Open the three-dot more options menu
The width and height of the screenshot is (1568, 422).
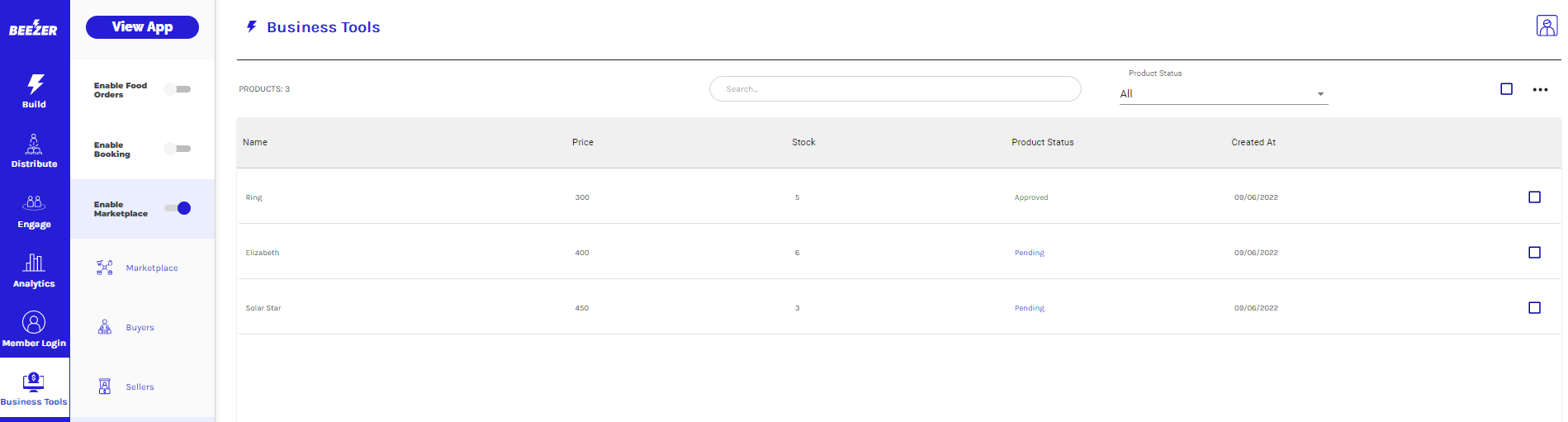(1540, 89)
